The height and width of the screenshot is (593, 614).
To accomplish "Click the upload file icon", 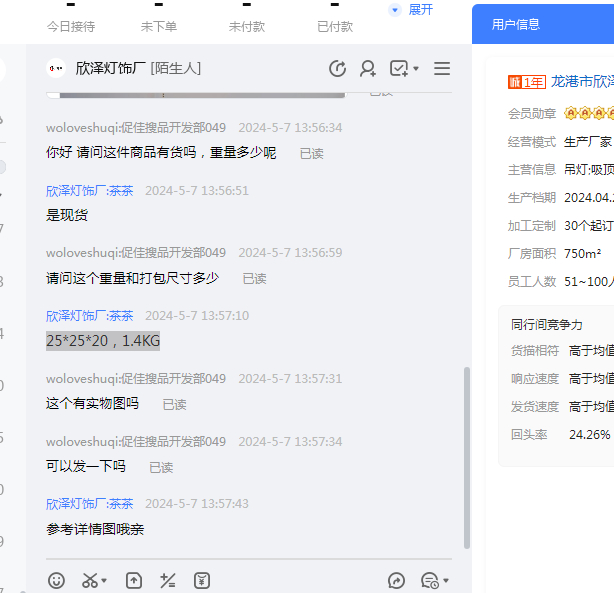I will [134, 580].
